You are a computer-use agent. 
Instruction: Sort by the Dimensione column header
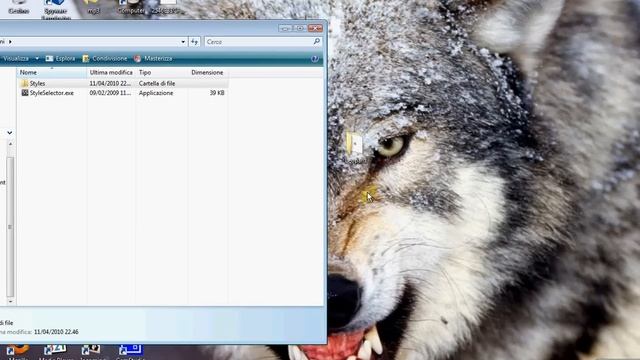pos(207,72)
